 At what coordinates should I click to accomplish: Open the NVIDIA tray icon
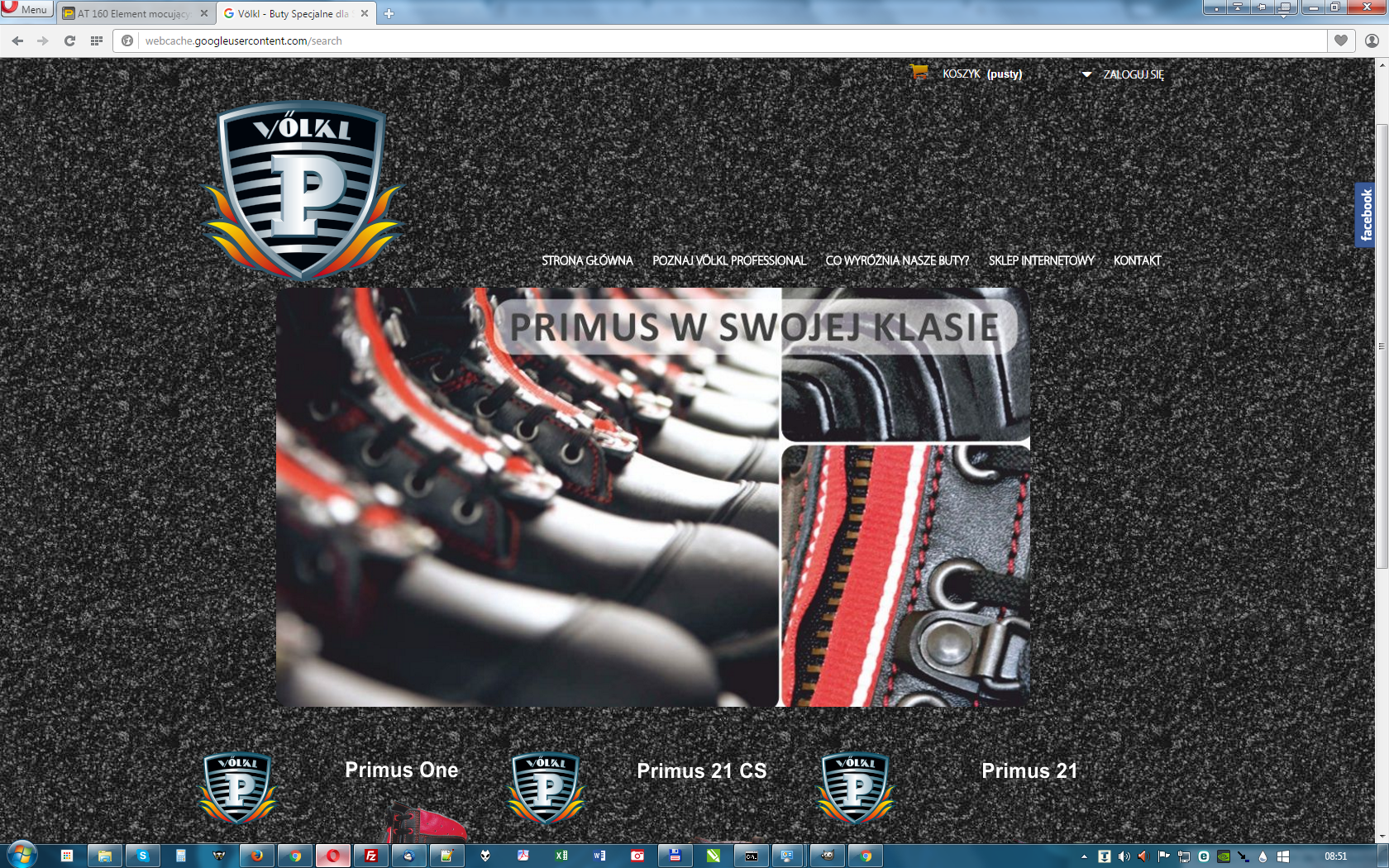tap(1223, 856)
